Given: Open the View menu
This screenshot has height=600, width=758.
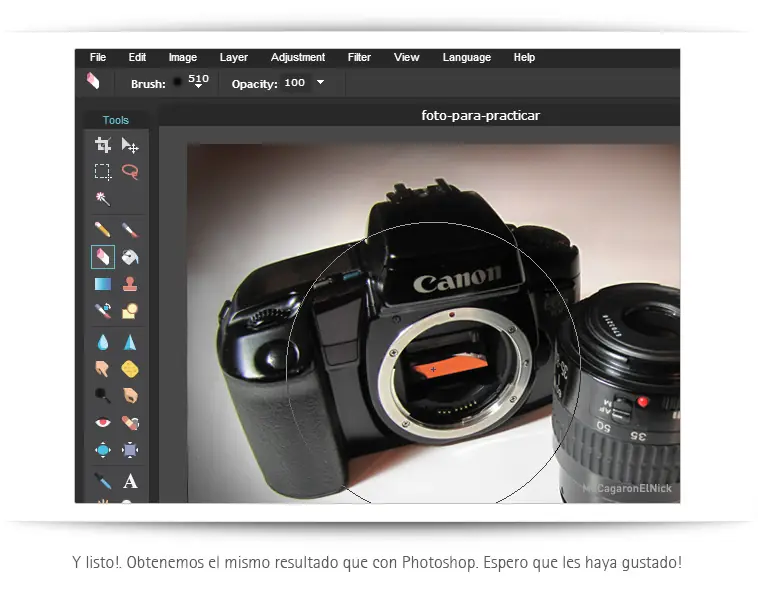Looking at the screenshot, I should pyautogui.click(x=407, y=58).
